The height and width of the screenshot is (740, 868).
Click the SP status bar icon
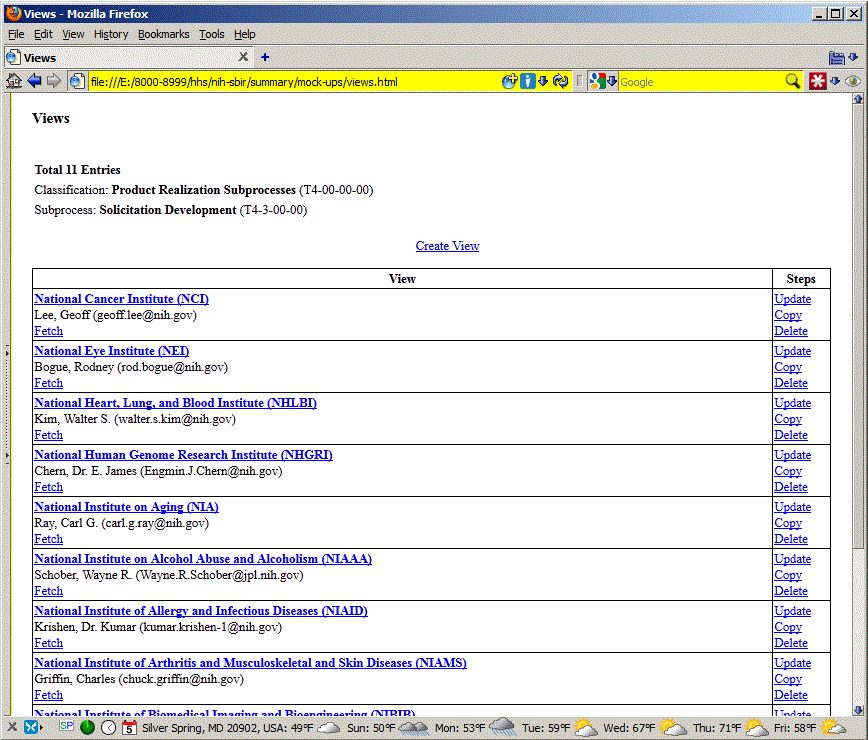point(66,726)
